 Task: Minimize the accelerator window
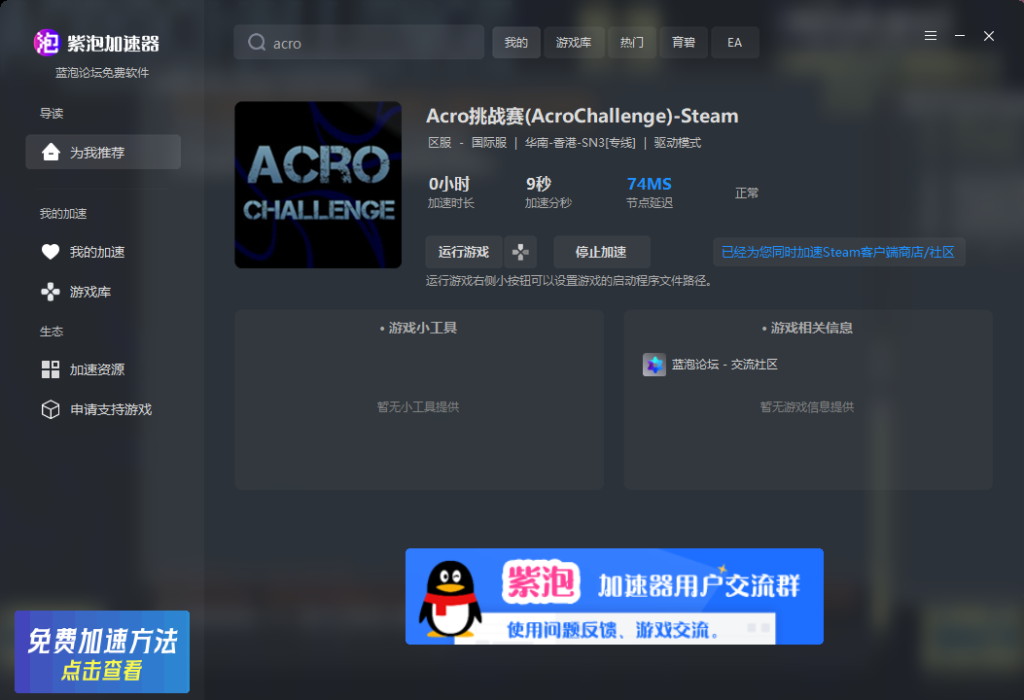(959, 36)
